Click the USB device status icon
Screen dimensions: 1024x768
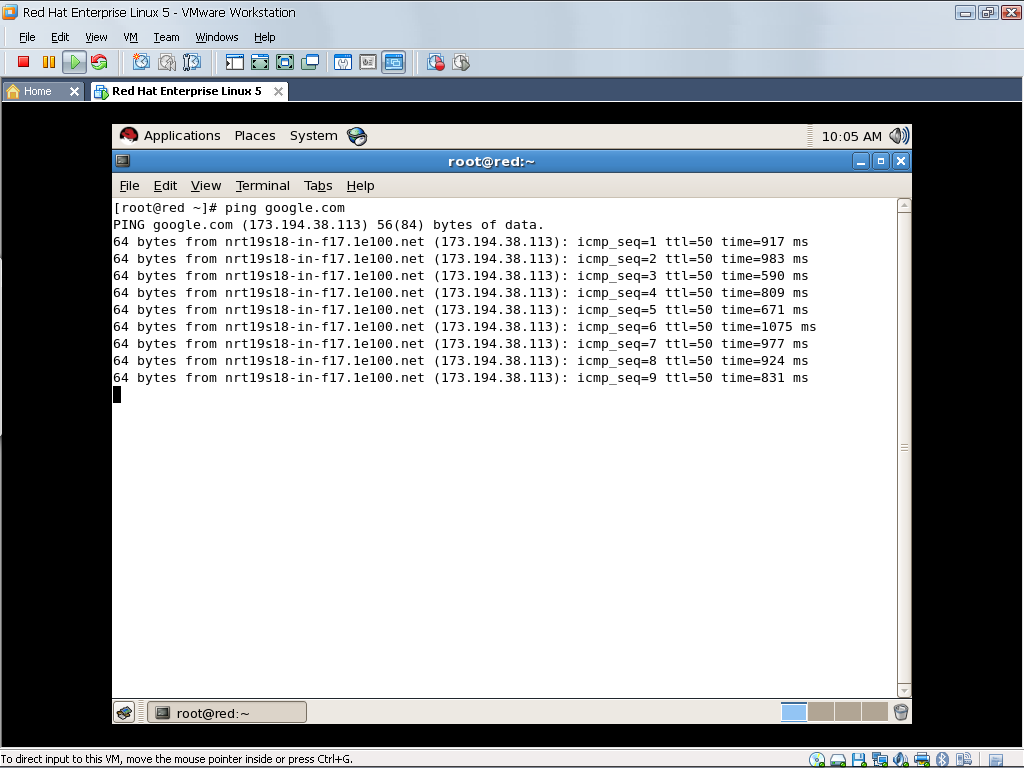(x=963, y=760)
